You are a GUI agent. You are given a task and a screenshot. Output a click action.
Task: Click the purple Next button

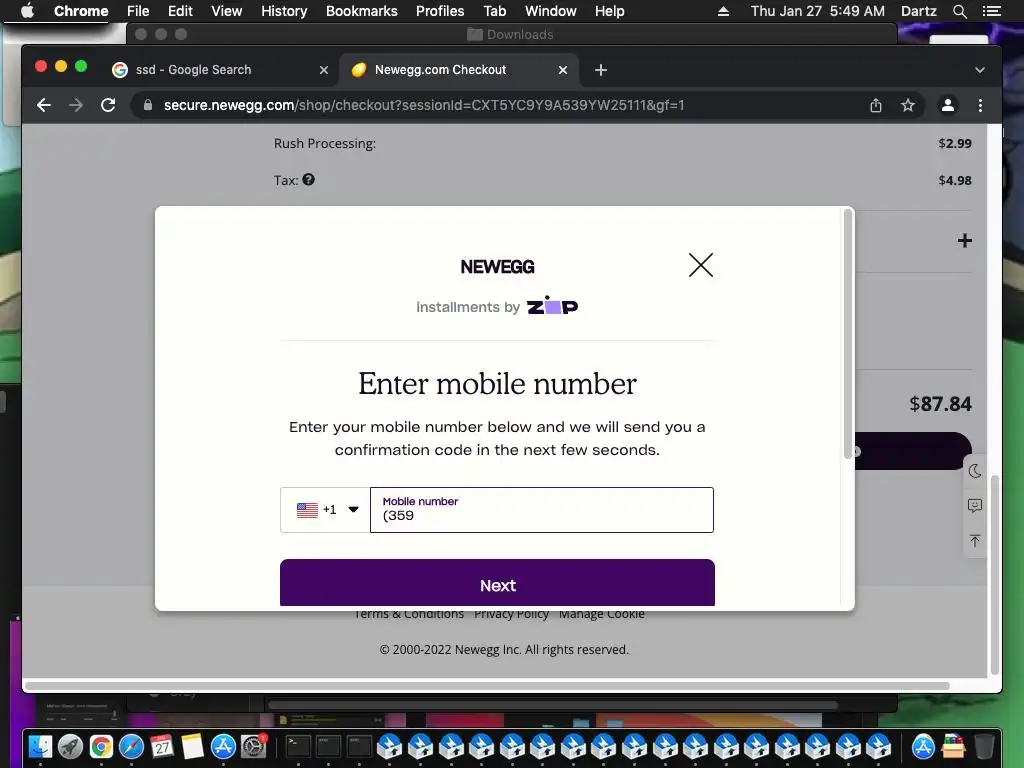pyautogui.click(x=497, y=583)
